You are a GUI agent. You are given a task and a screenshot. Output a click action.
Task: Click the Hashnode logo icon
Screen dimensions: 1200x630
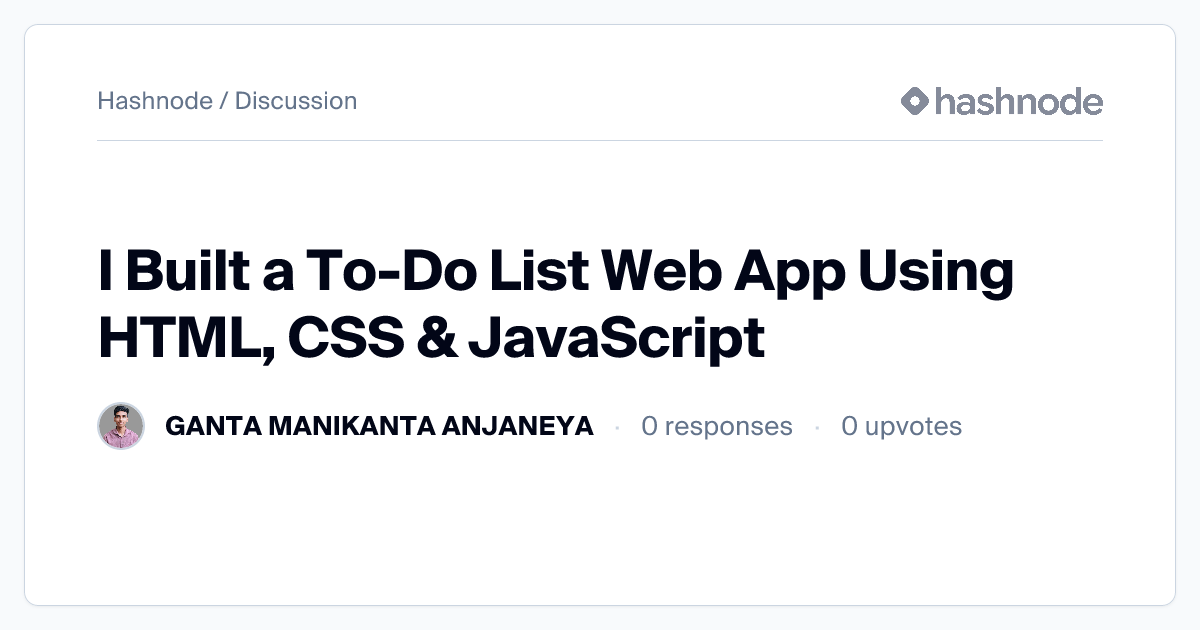[x=915, y=101]
